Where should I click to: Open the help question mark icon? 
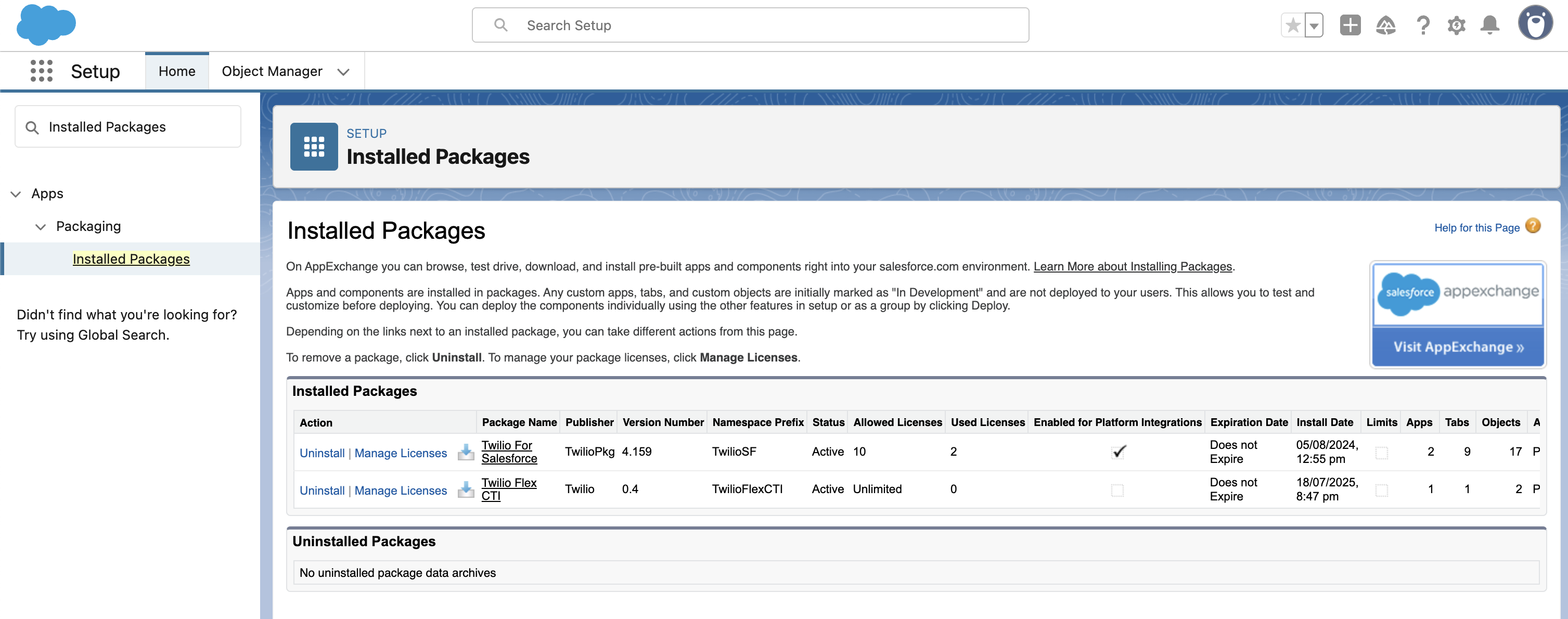(x=1422, y=25)
